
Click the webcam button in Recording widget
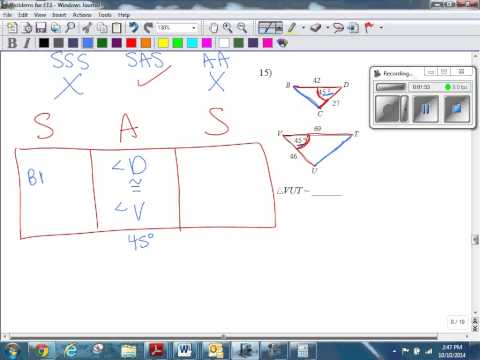387,109
